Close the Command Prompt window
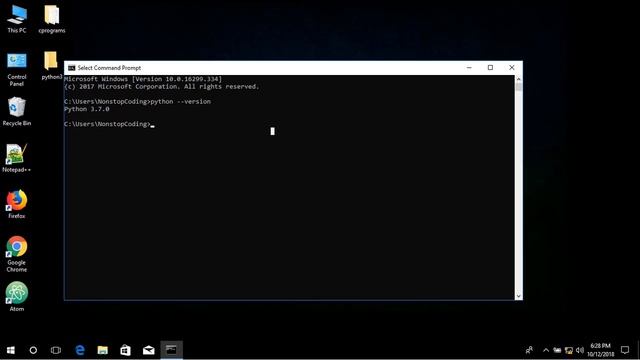This screenshot has width=640, height=360. [x=511, y=68]
